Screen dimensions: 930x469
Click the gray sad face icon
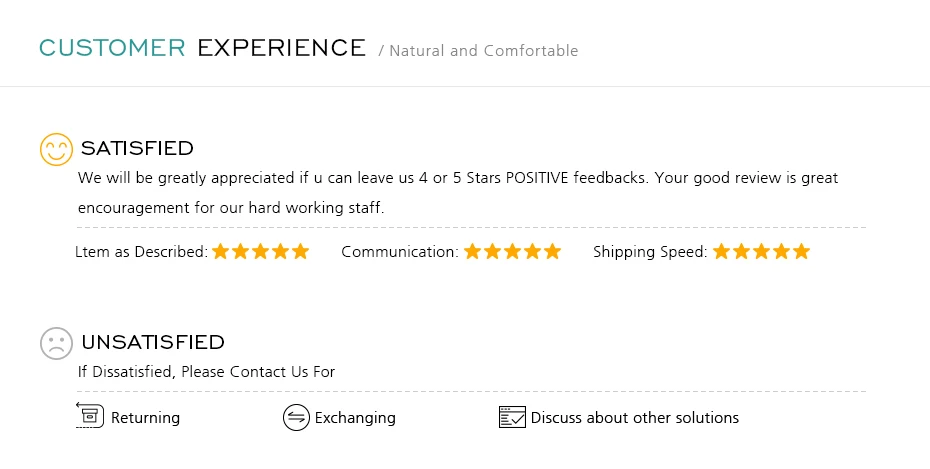tap(56, 343)
